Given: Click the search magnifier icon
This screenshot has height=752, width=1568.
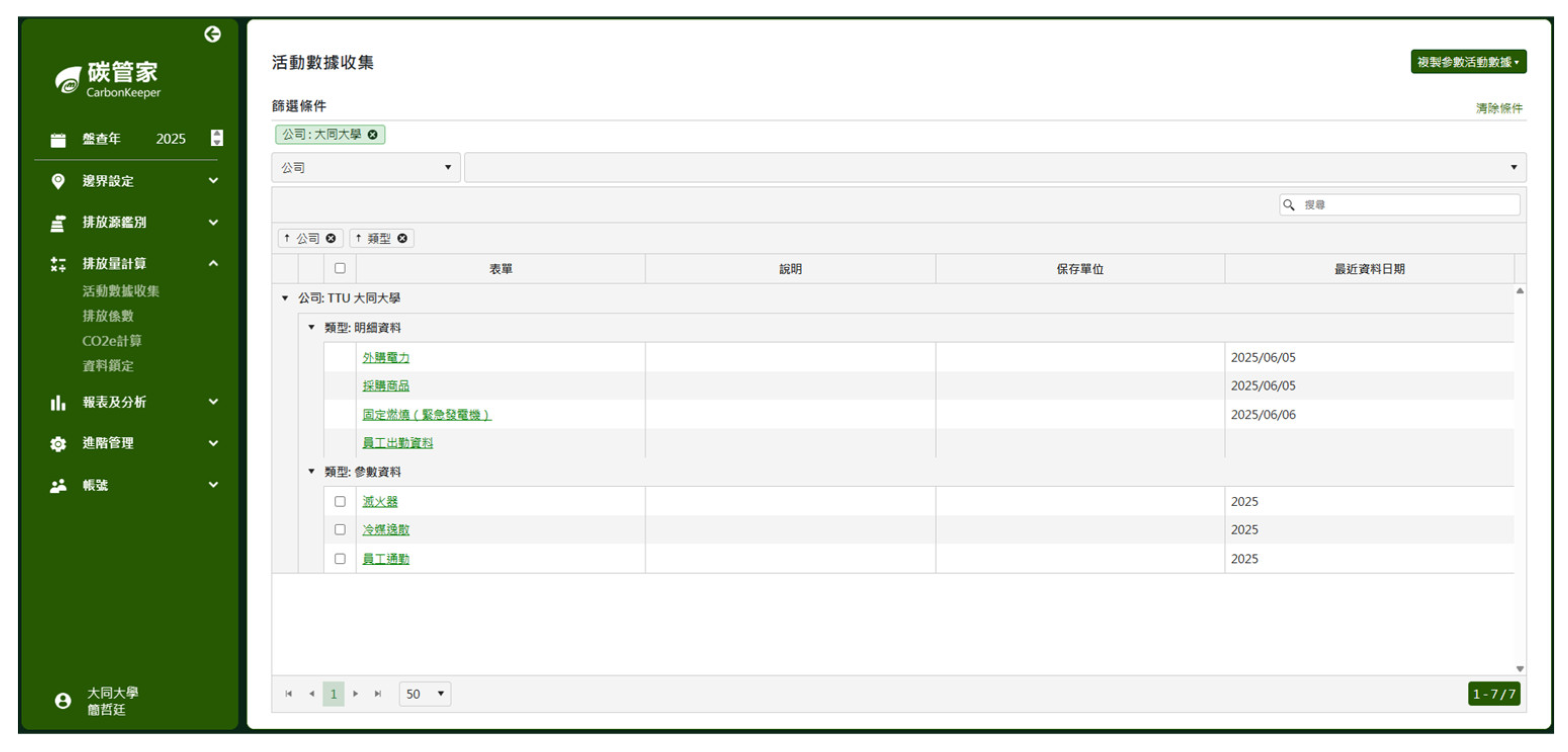Looking at the screenshot, I should (1288, 205).
